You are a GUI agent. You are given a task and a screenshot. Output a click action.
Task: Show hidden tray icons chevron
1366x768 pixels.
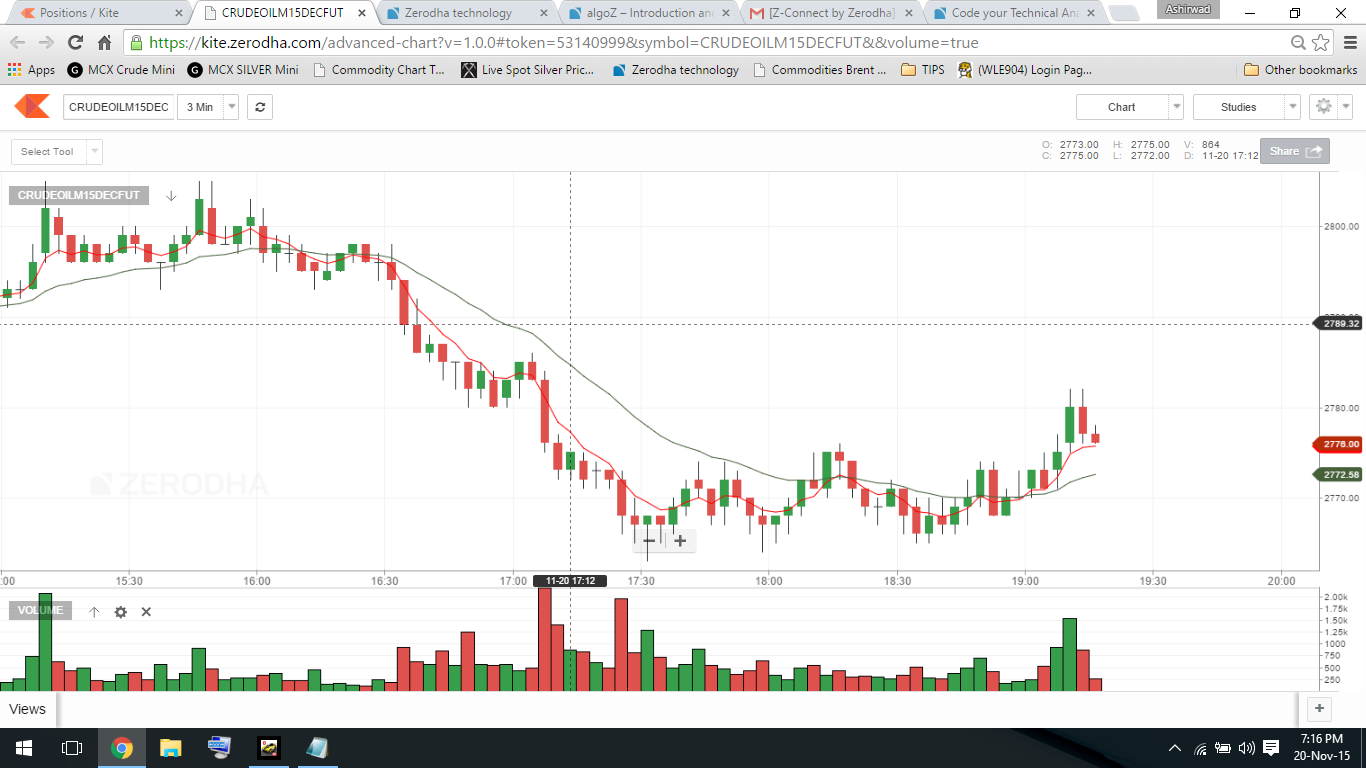click(1175, 748)
